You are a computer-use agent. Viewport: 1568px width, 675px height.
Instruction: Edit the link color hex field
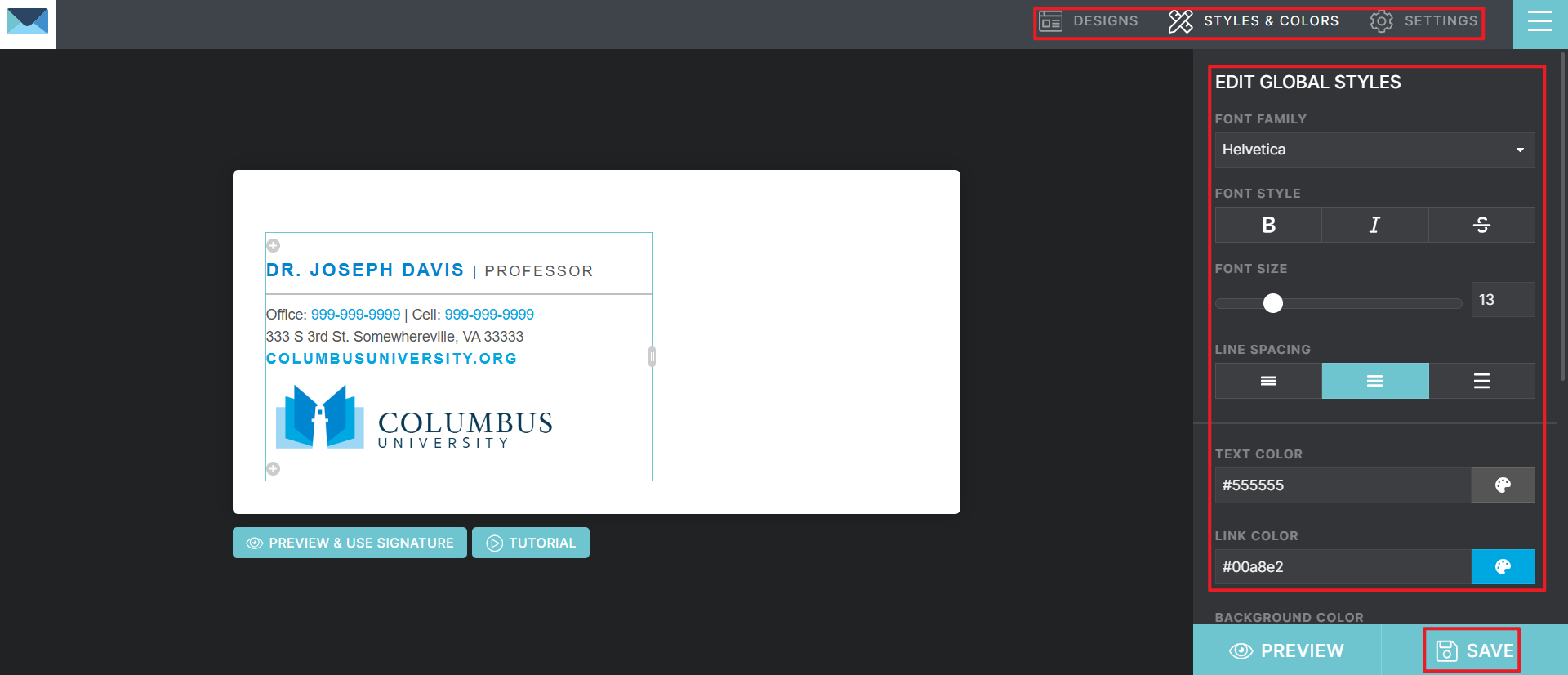[1343, 567]
